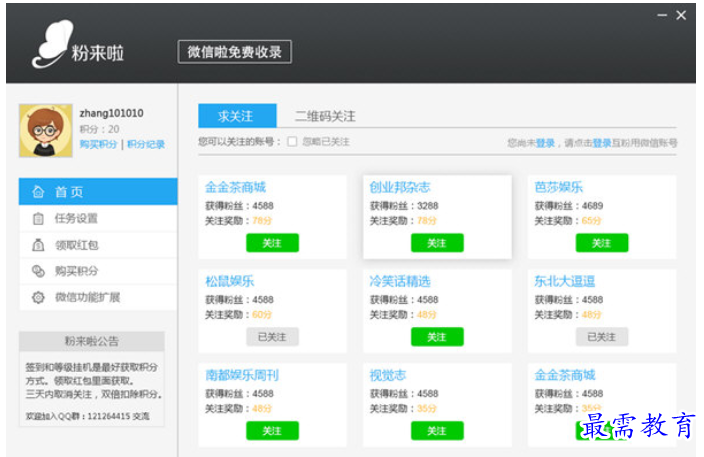Minimize the window using title bar icon
The height and width of the screenshot is (457, 704).
click(x=661, y=14)
